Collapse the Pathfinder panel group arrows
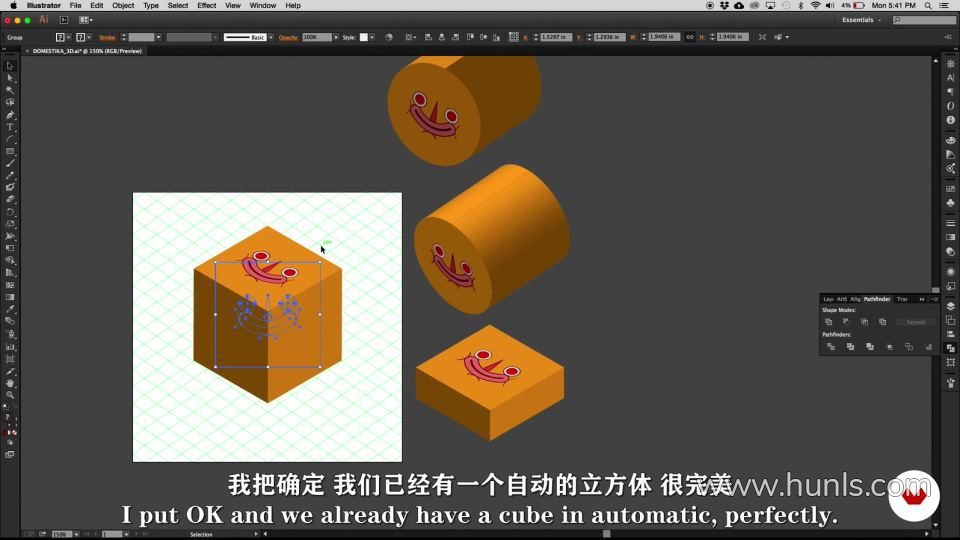The height and width of the screenshot is (540, 960). click(922, 299)
